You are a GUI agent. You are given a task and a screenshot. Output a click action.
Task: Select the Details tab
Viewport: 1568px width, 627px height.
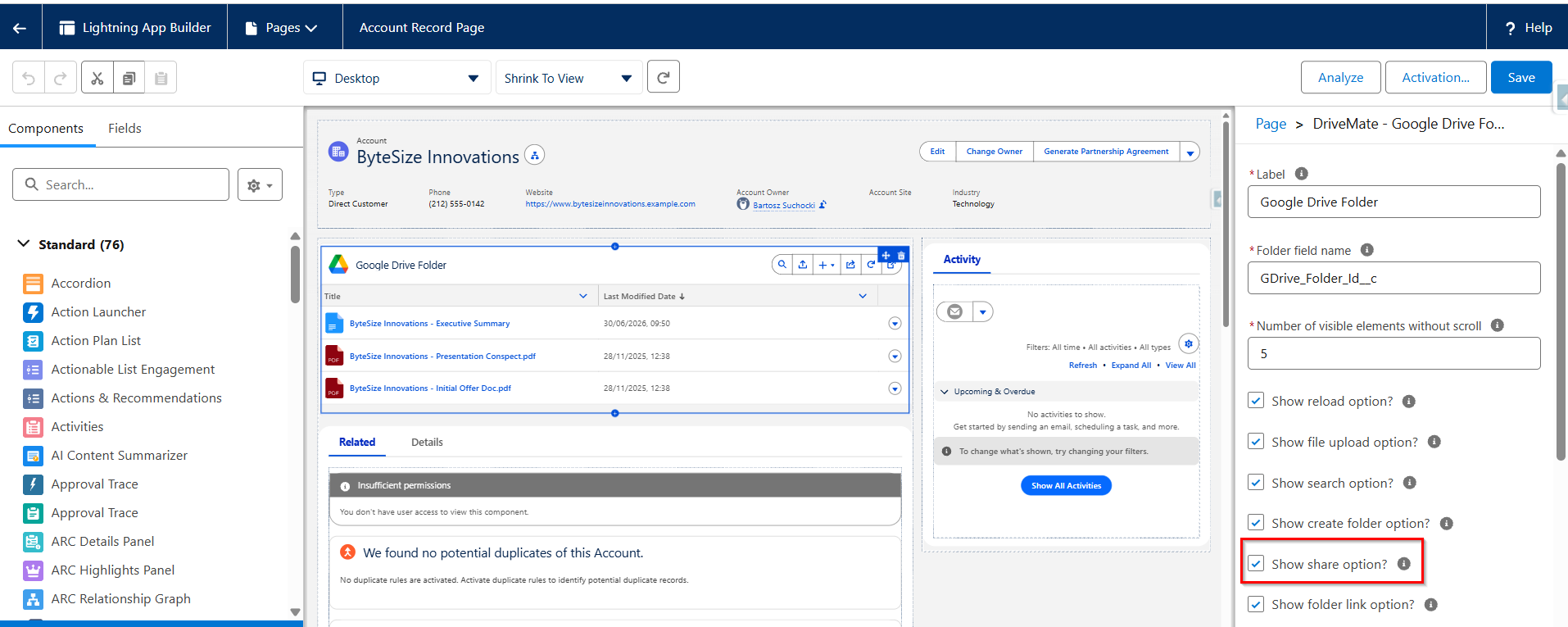[x=427, y=442]
